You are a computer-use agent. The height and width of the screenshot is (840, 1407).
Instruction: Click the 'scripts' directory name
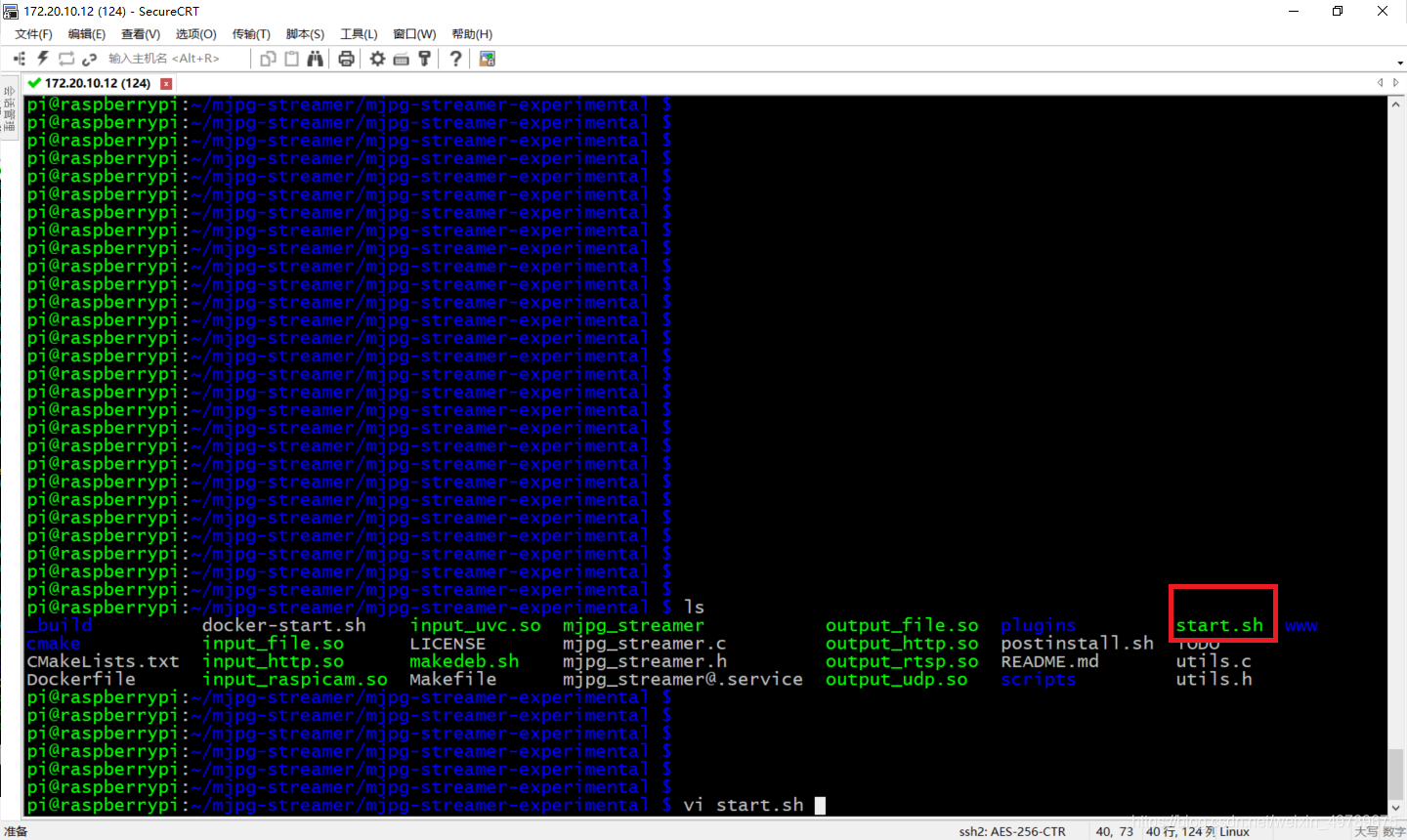pyautogui.click(x=1039, y=679)
